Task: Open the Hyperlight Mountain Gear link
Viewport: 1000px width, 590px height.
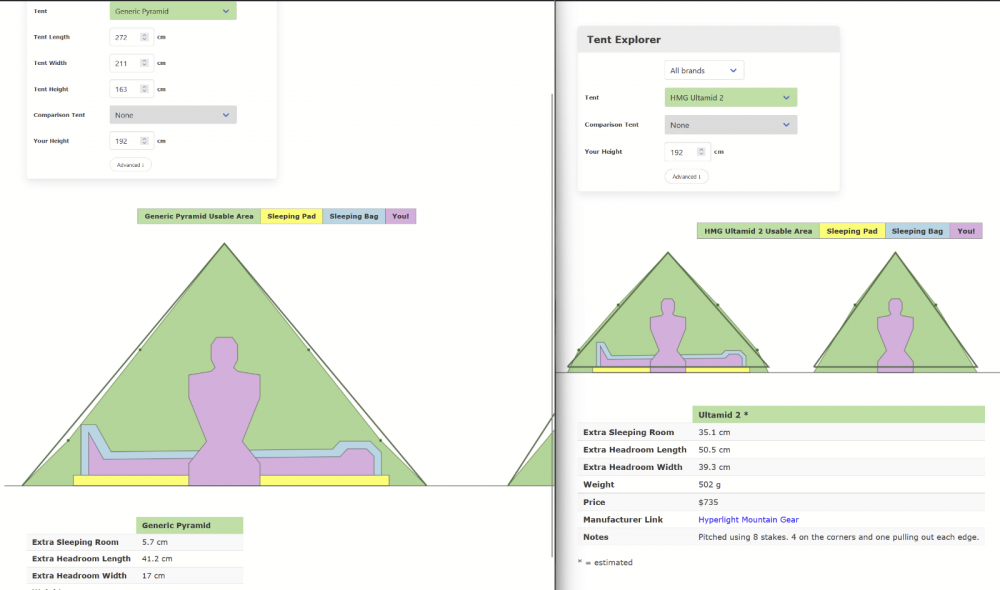Action: [748, 519]
